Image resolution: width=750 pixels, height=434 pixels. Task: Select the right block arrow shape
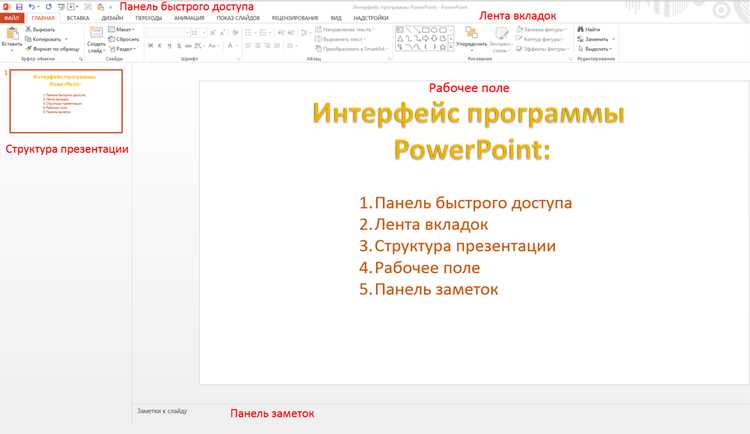coord(425,39)
